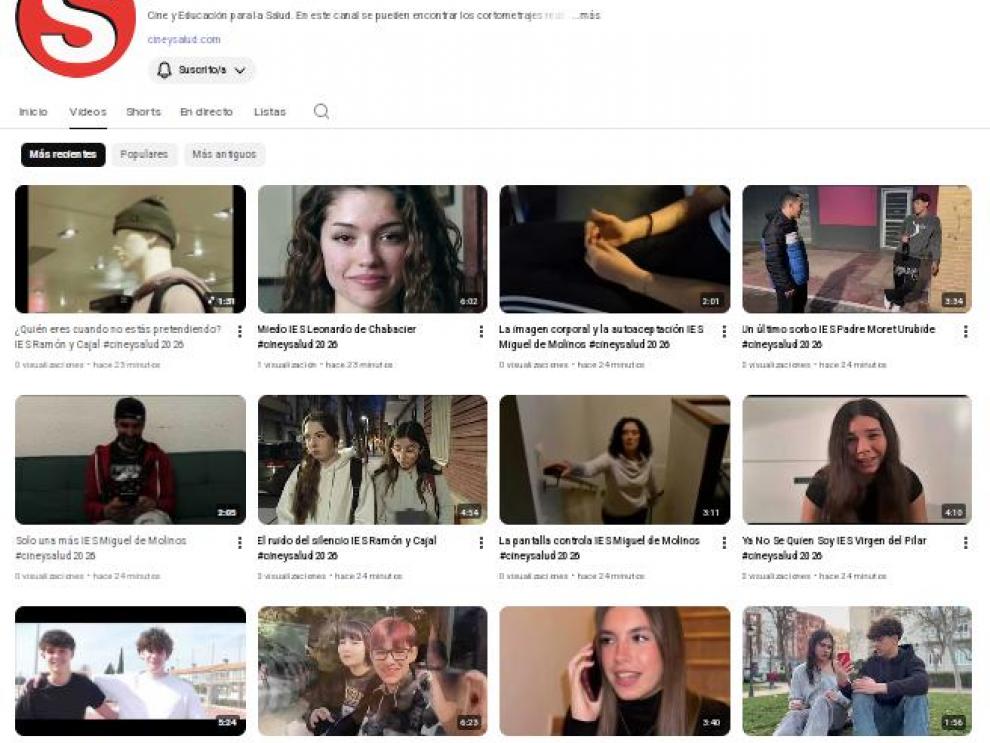
Task: Switch to the Shorts tab
Action: [143, 112]
